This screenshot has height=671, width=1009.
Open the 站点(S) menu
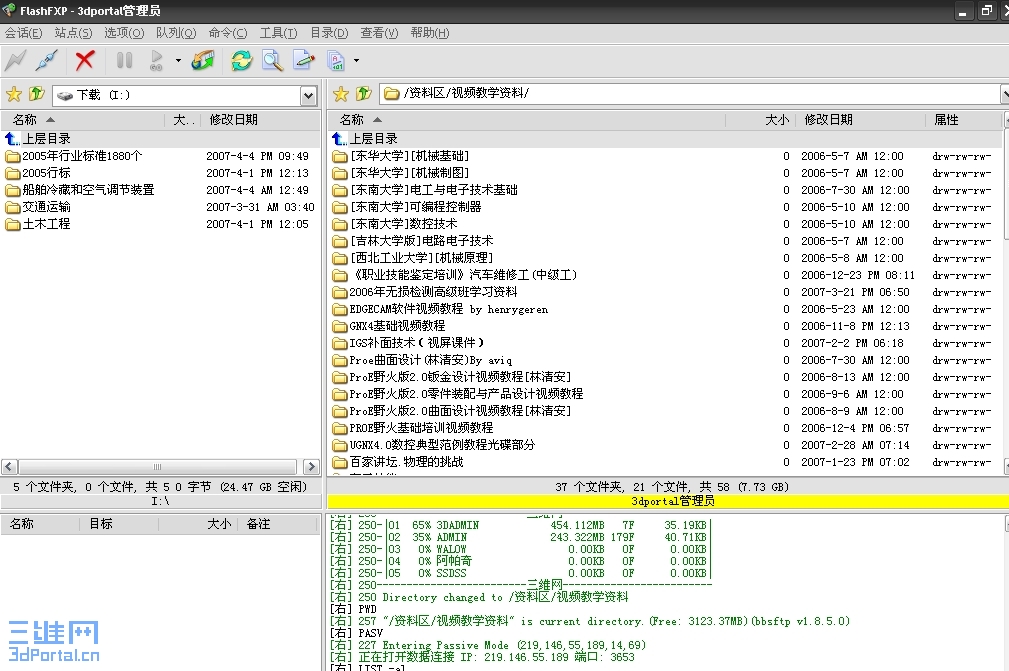coord(73,33)
